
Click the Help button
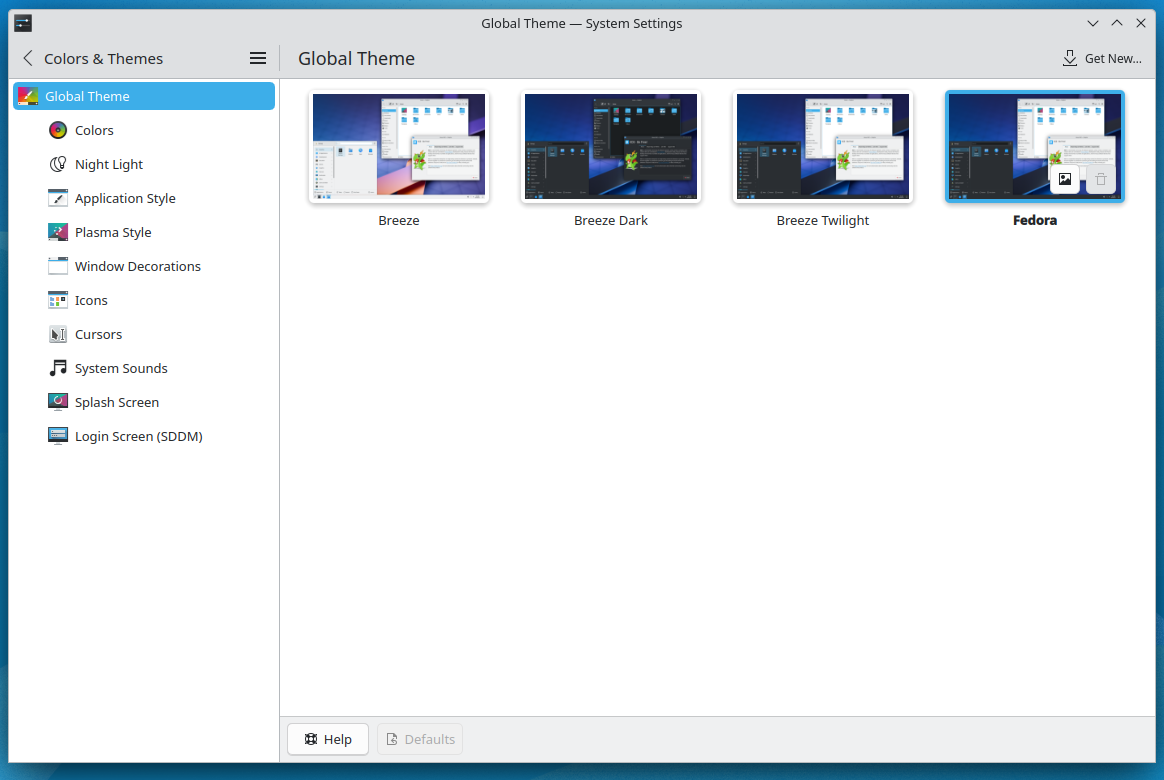click(328, 739)
